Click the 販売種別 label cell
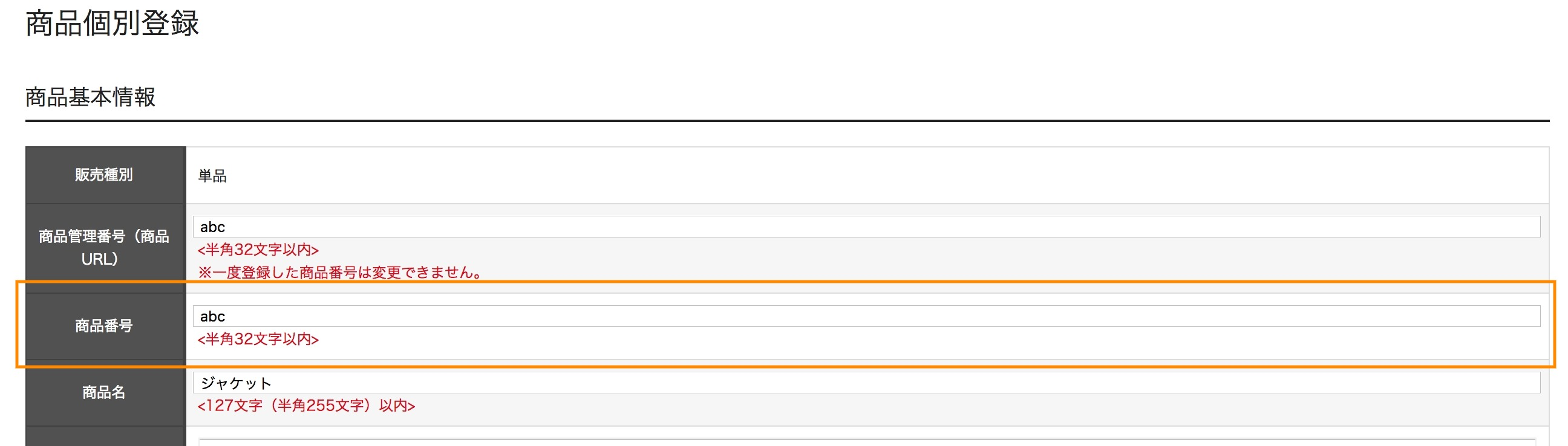Image resolution: width=1568 pixels, height=446 pixels. 105,175
